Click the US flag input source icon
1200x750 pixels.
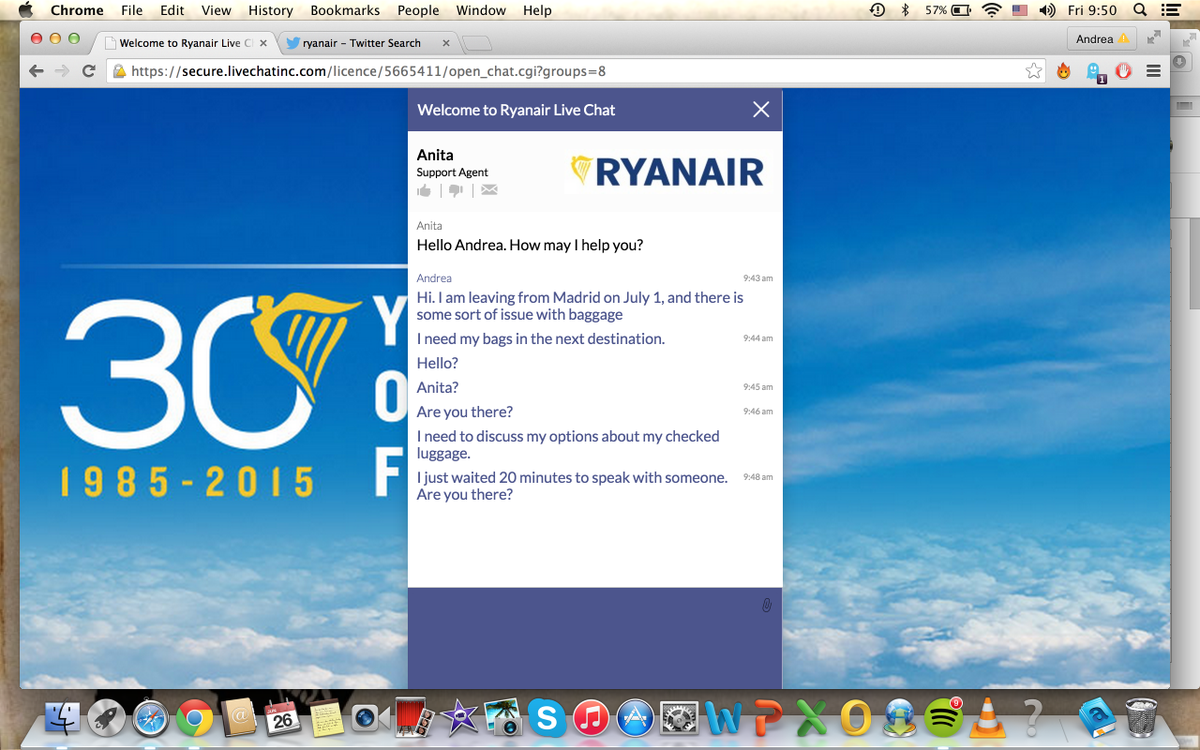pos(1020,10)
